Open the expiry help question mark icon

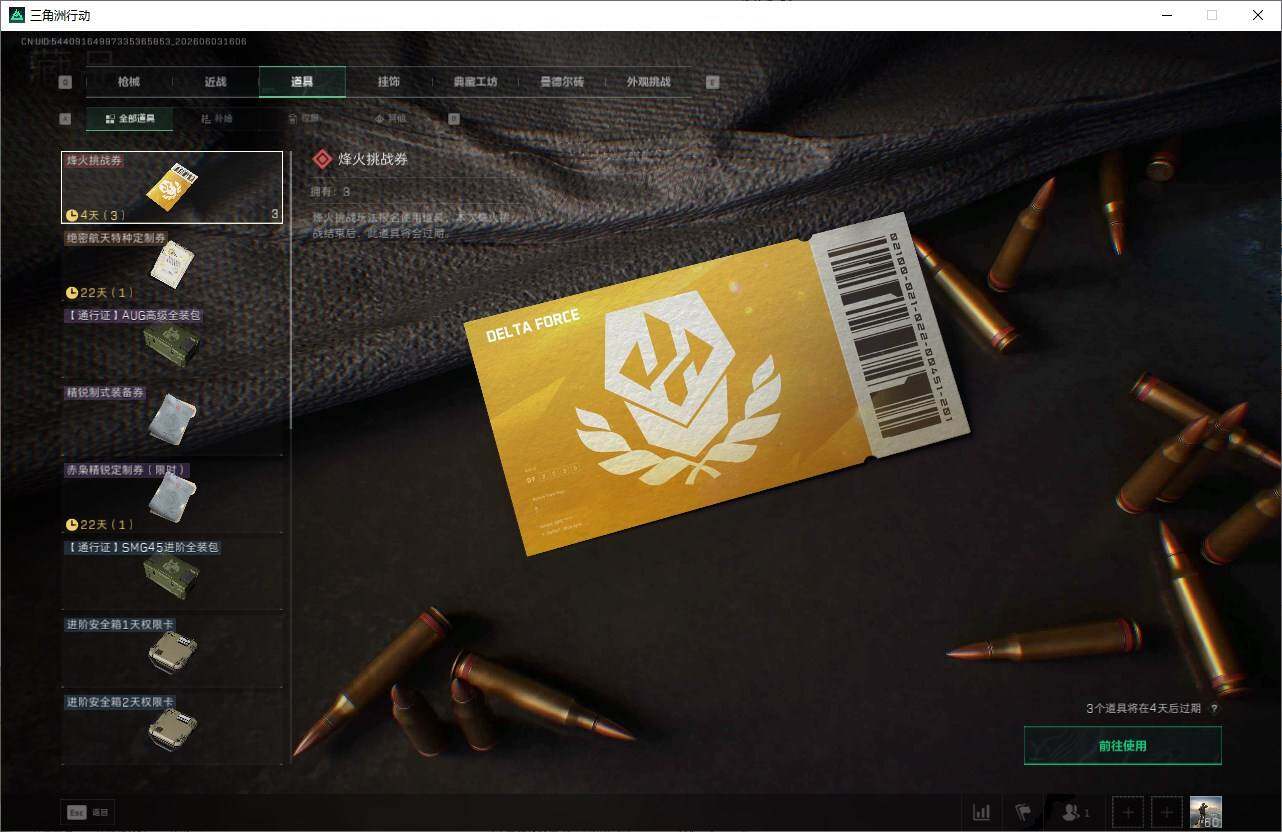(x=1214, y=709)
